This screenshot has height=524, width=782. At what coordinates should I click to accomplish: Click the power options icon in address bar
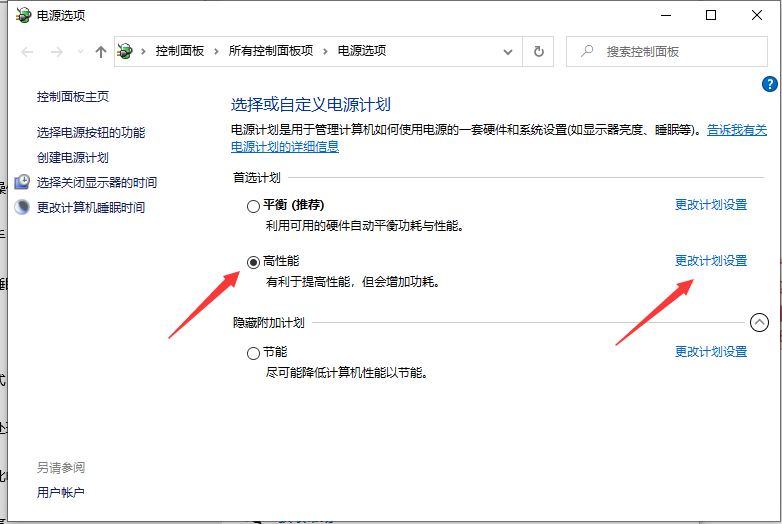click(x=125, y=51)
